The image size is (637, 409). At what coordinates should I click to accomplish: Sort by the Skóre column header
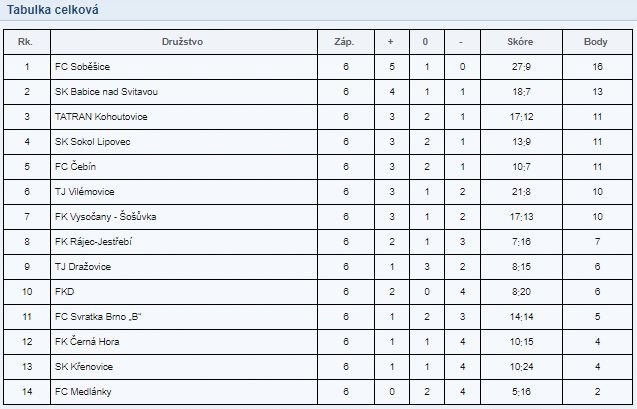point(520,42)
